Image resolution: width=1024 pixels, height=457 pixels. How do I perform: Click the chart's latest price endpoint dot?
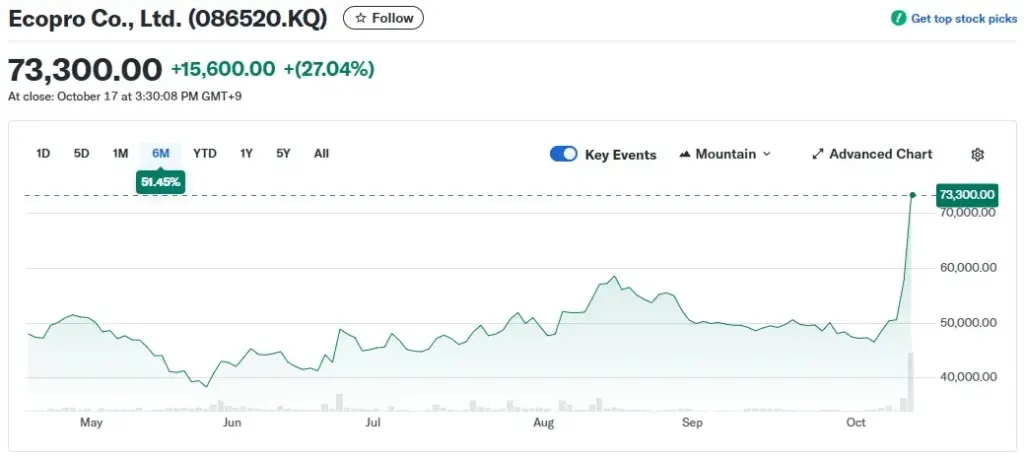point(913,194)
